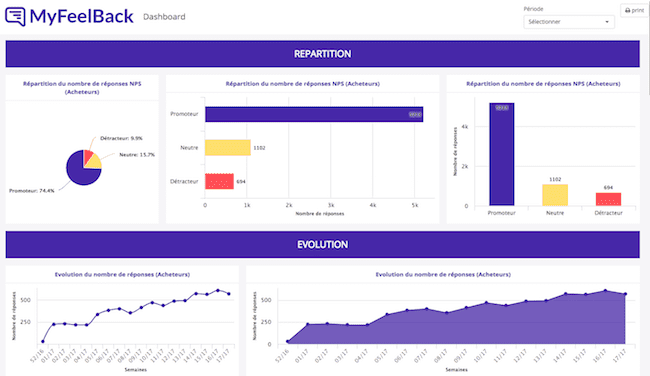Click the red Détracteur pie slice

[87, 156]
